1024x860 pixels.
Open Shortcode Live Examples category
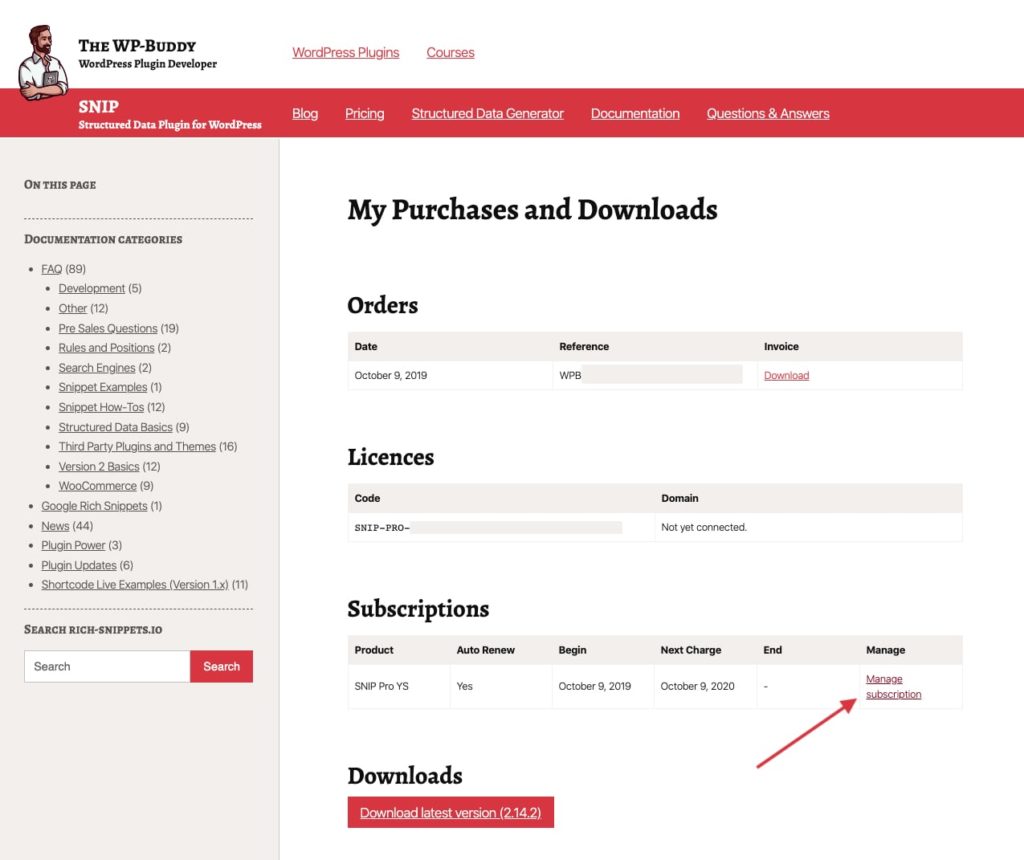click(x=135, y=584)
